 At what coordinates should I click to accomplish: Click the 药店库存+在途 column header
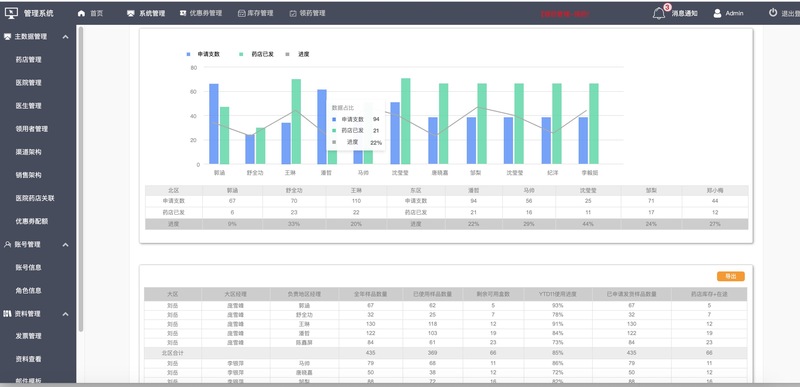709,294
